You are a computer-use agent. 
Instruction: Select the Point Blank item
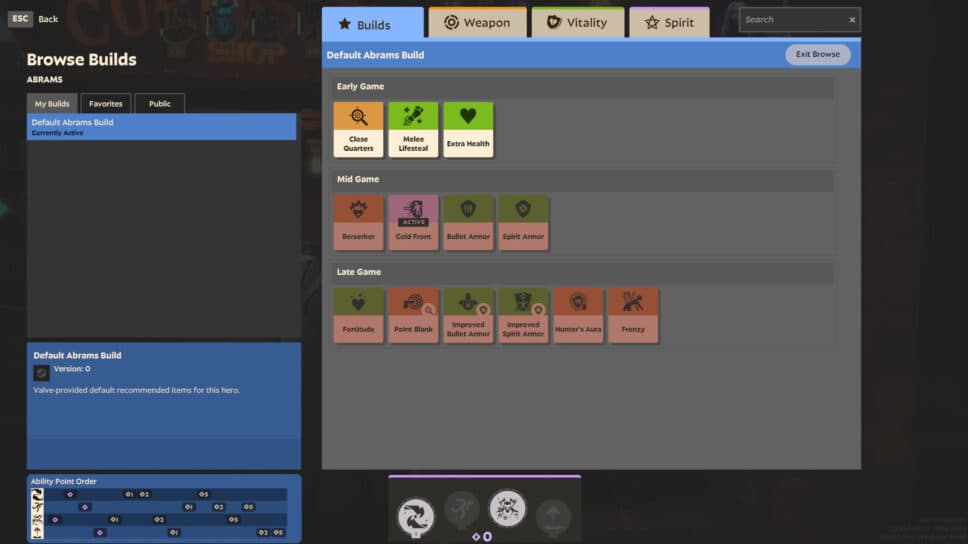point(413,315)
